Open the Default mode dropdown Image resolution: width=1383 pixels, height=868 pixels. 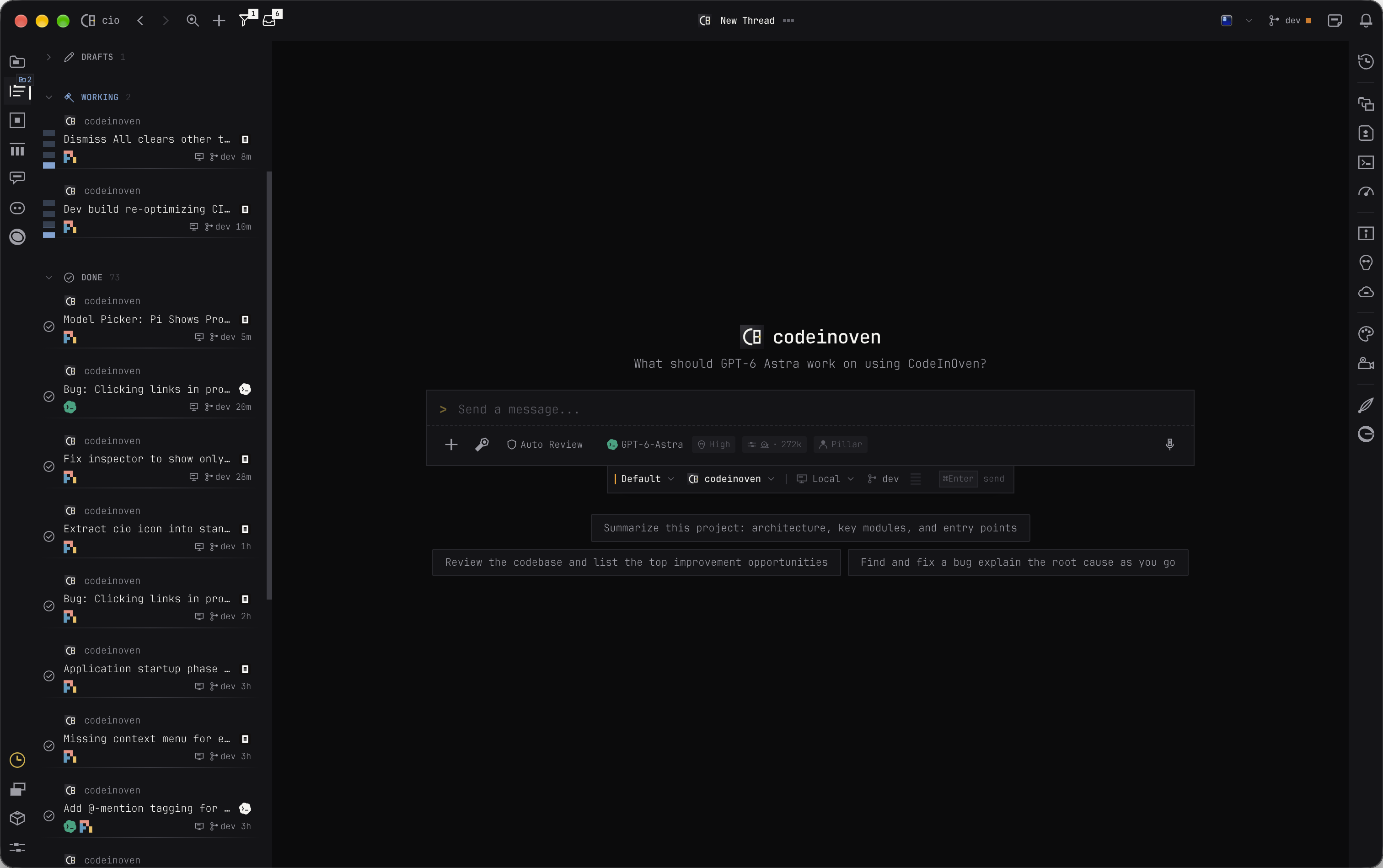[643, 479]
